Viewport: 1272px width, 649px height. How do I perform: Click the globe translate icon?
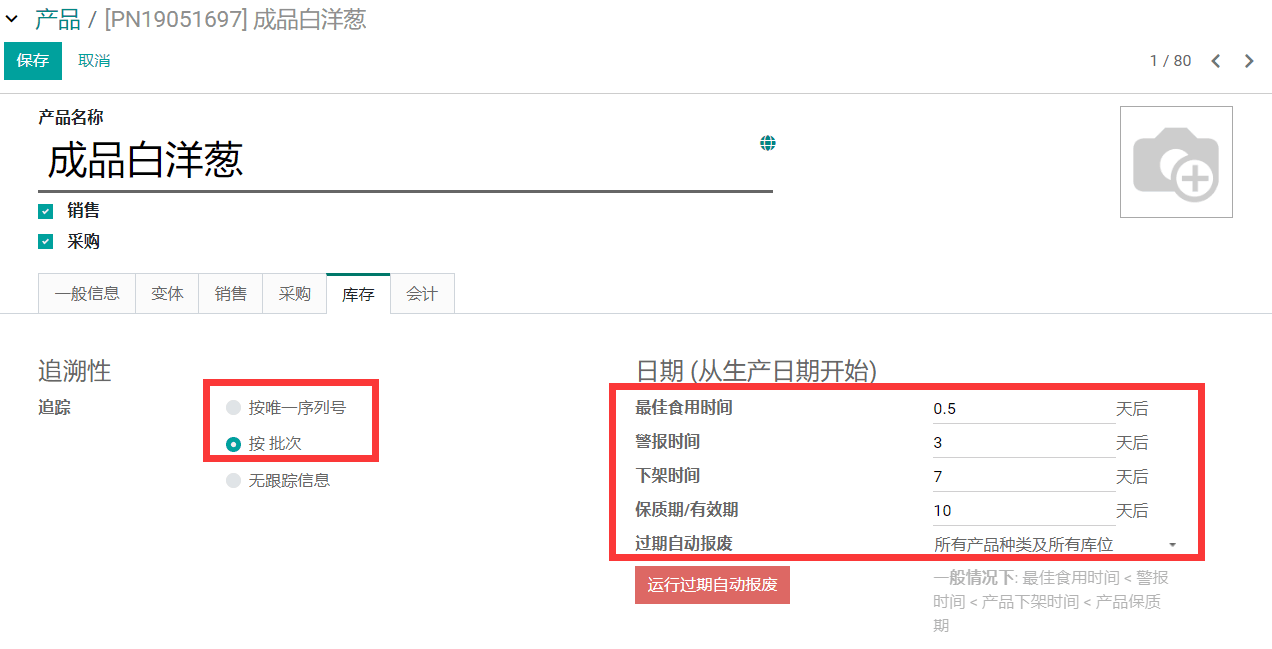(x=768, y=143)
